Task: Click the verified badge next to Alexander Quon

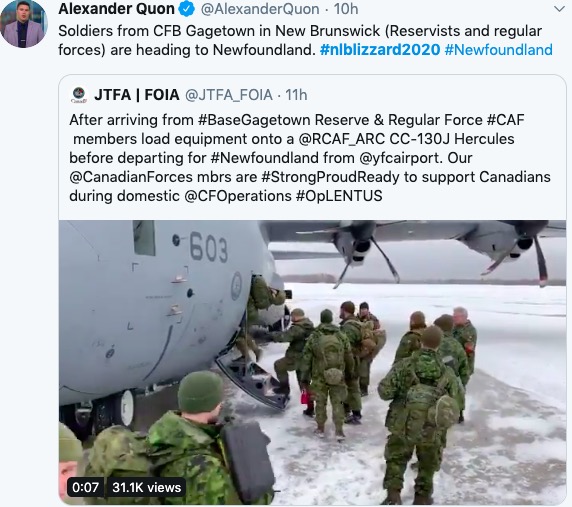Action: (187, 9)
